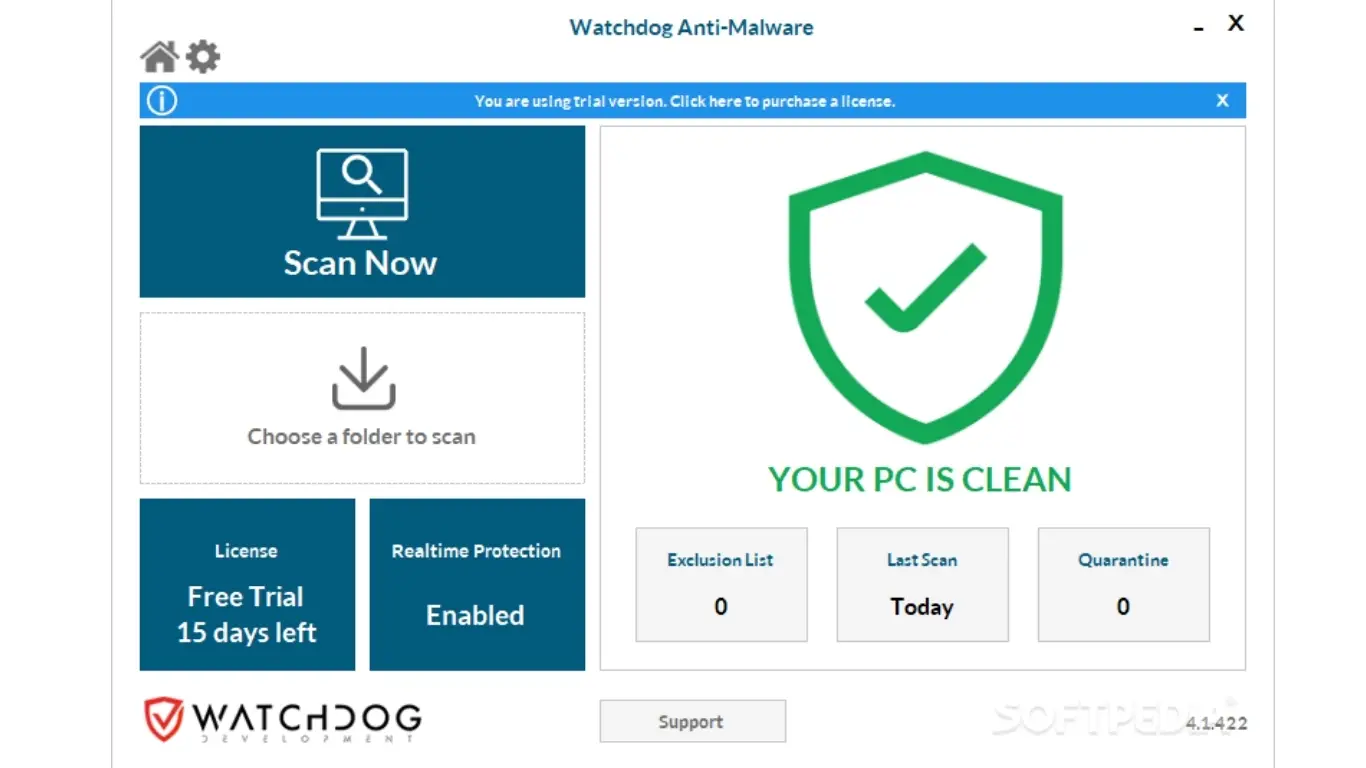
Task: Open the Exclusion List panel
Action: point(720,585)
